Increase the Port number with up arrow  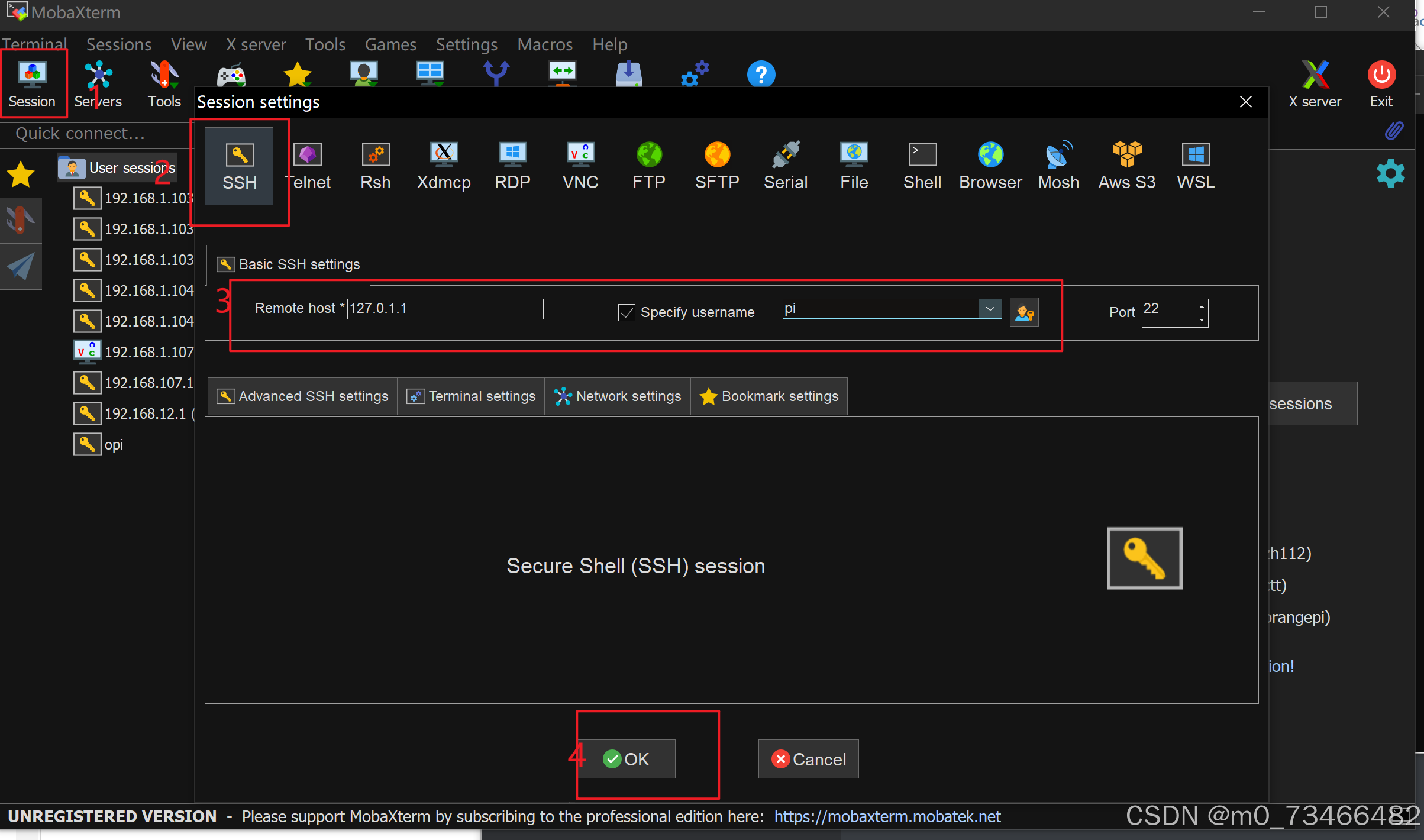1202,306
